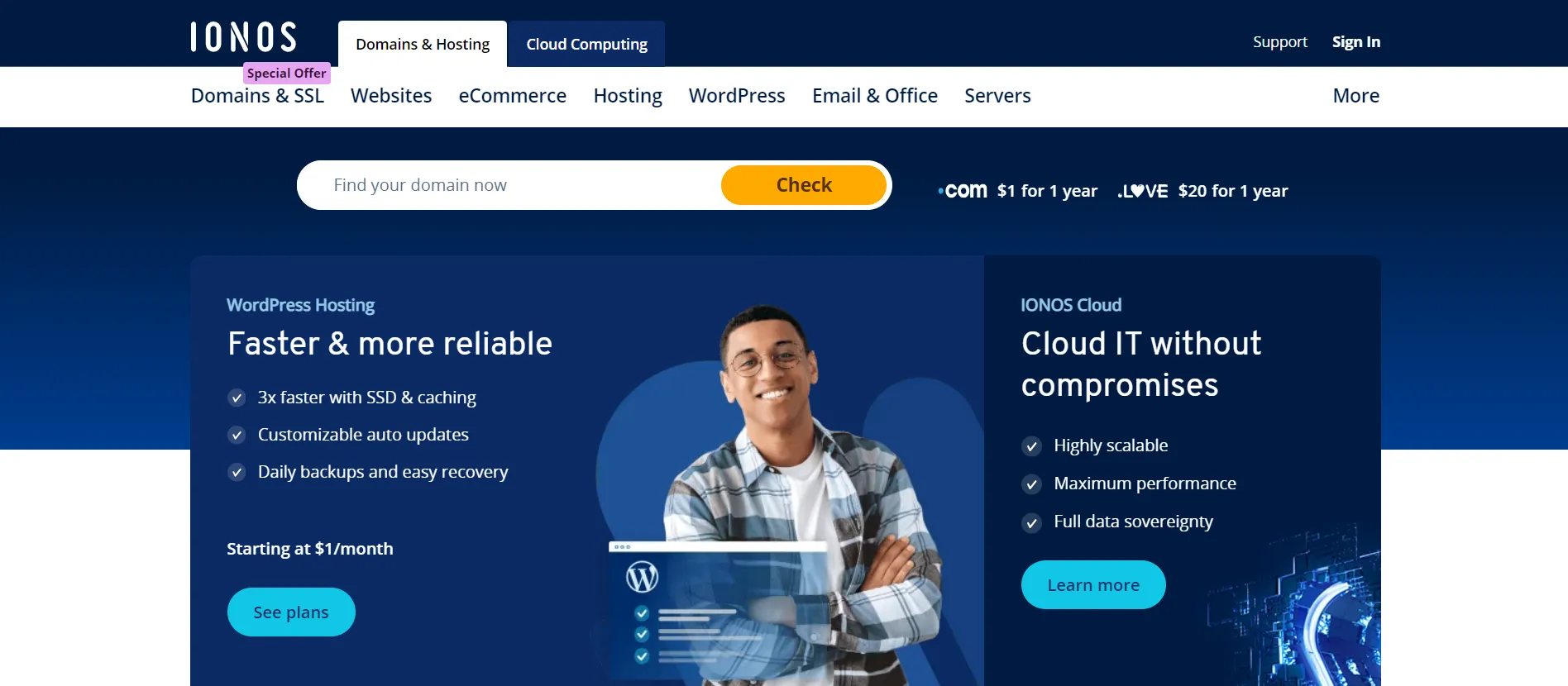The height and width of the screenshot is (686, 1568).
Task: Click the Check button
Action: [x=804, y=185]
